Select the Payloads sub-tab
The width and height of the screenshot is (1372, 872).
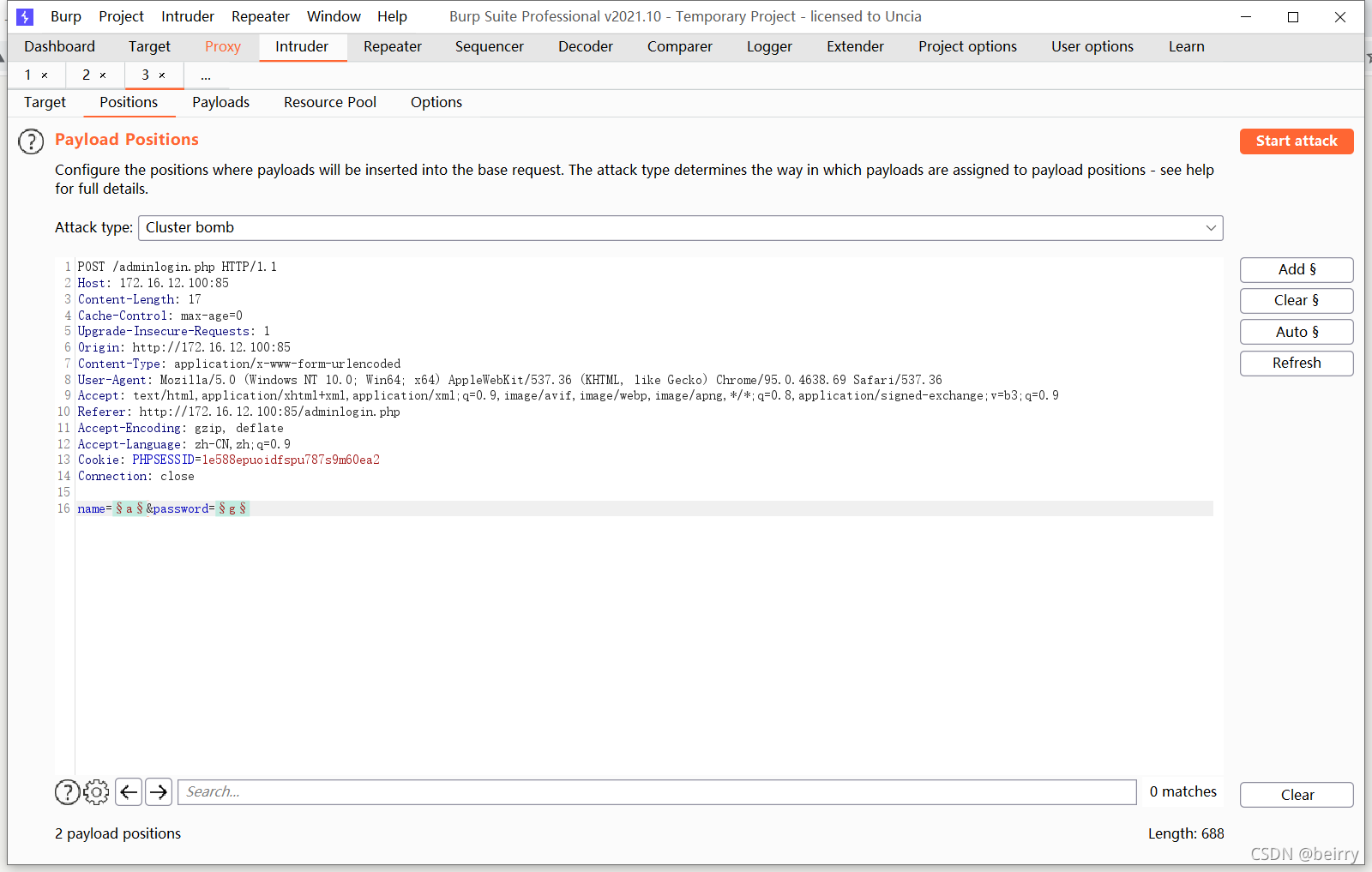[220, 103]
